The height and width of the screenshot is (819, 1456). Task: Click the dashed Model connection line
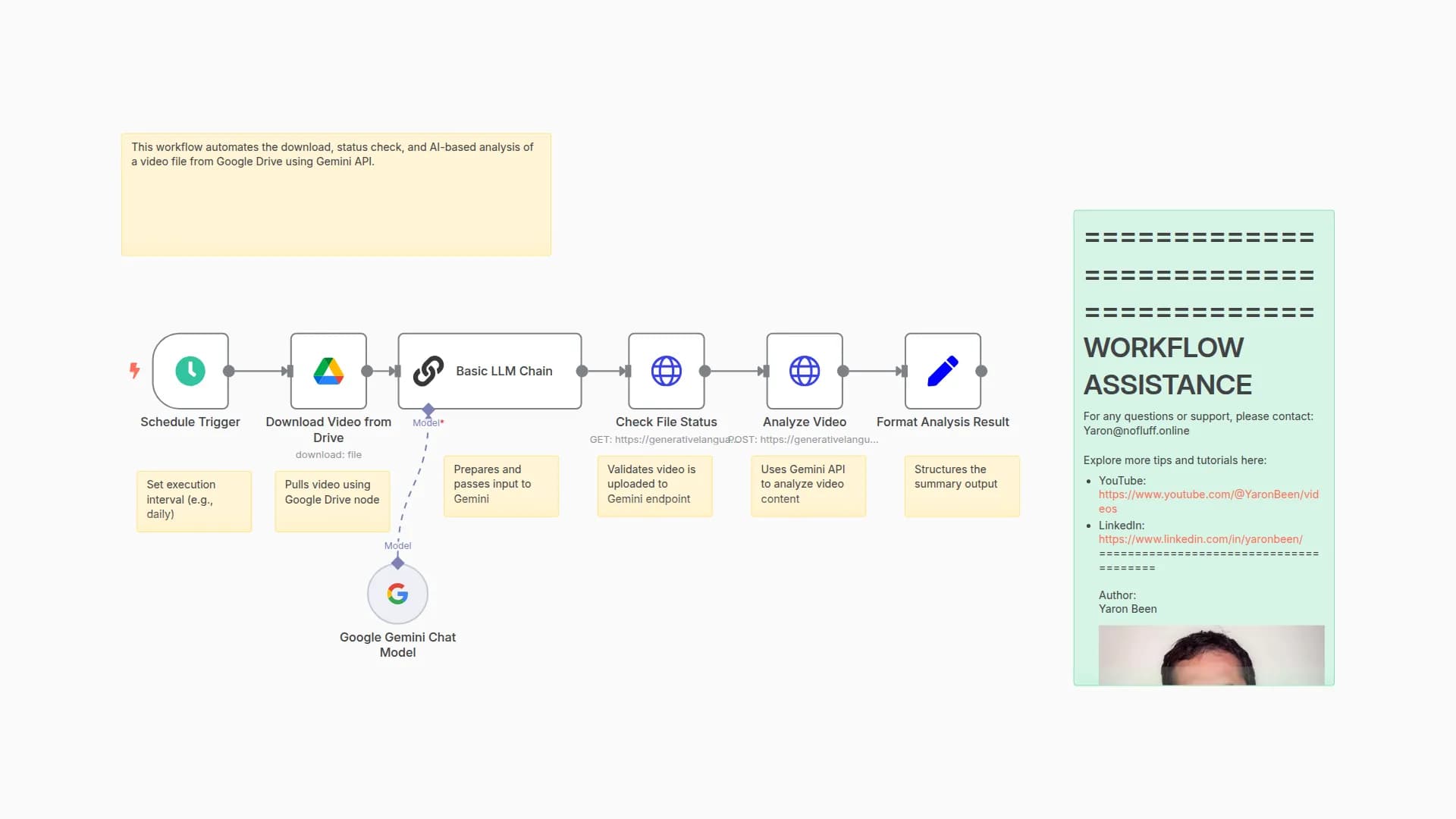coord(413,485)
